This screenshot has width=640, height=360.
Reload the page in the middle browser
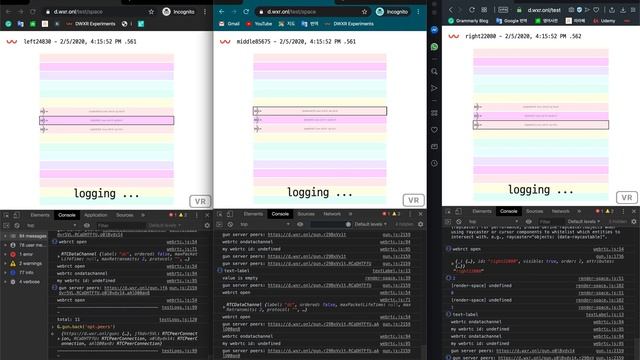click(246, 12)
